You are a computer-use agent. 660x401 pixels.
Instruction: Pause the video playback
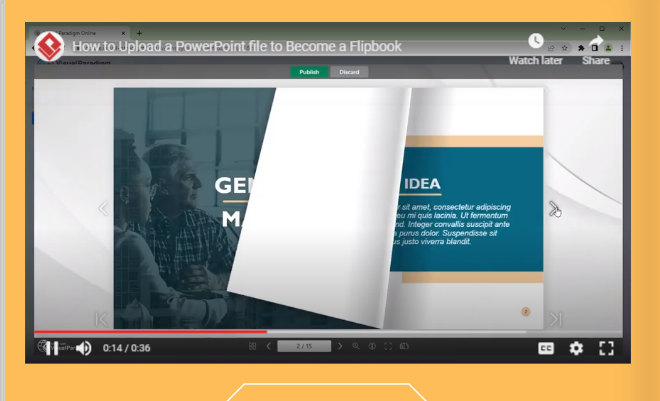click(52, 348)
